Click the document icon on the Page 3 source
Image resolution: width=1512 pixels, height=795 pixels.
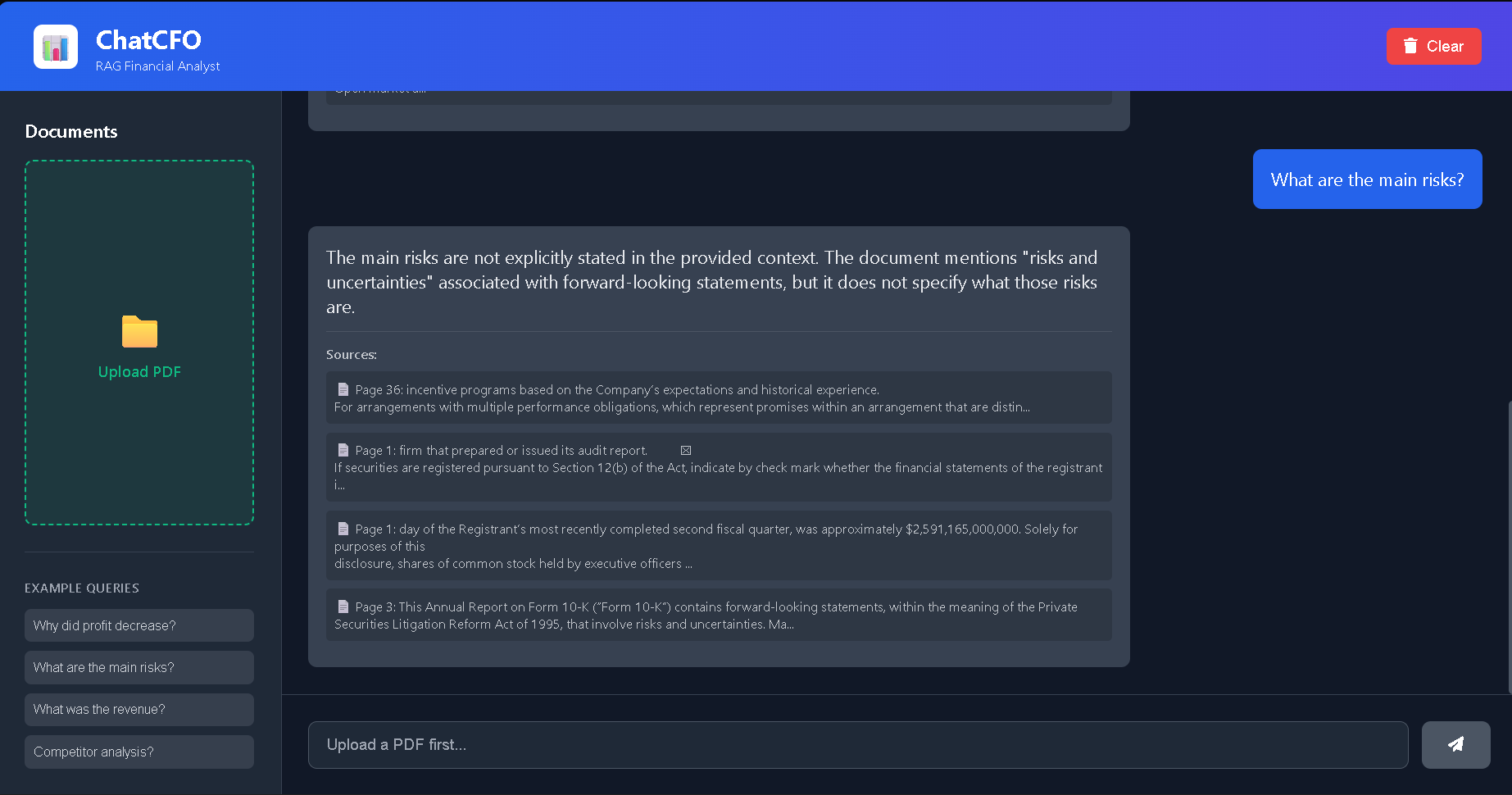pos(343,606)
